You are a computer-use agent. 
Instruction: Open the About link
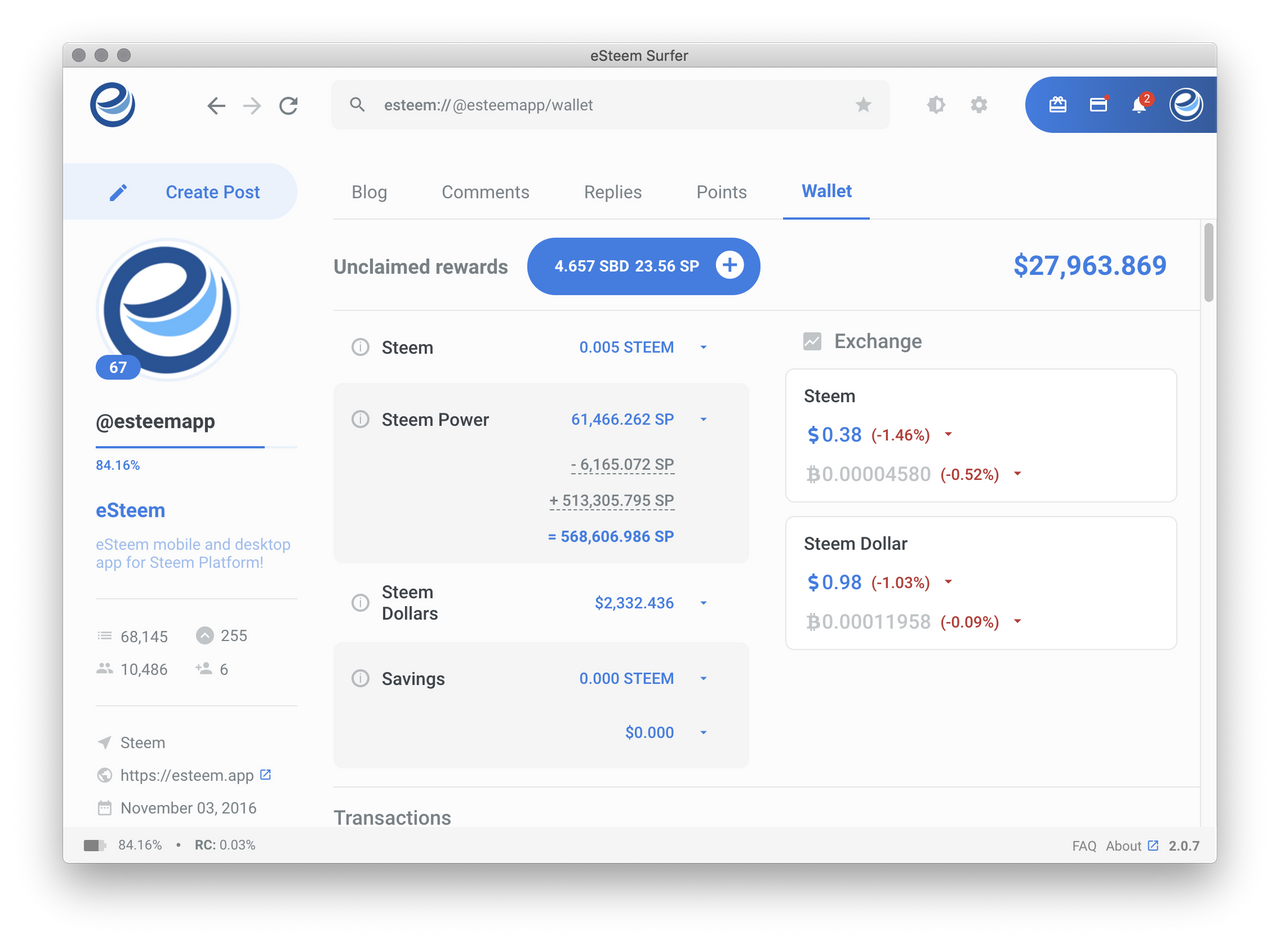click(x=1123, y=845)
